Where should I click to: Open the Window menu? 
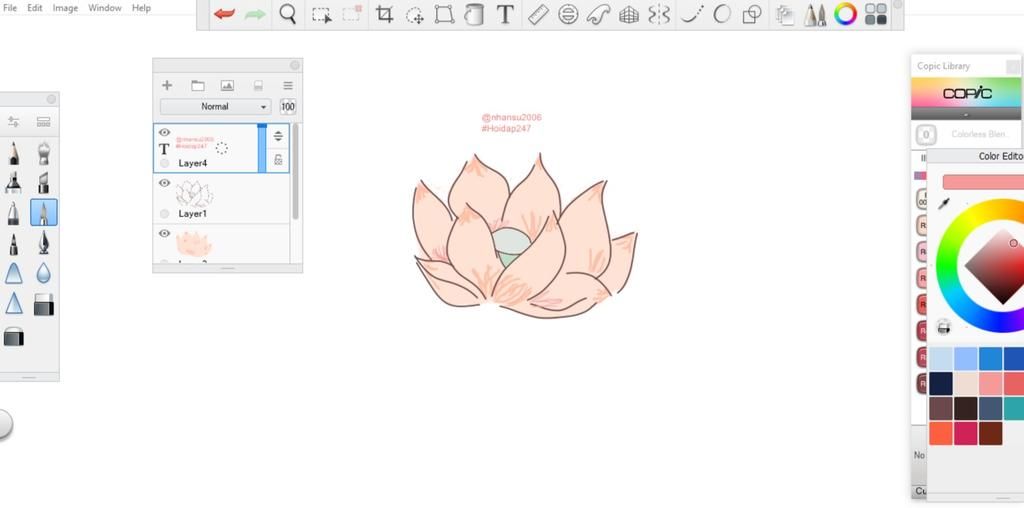click(x=104, y=8)
